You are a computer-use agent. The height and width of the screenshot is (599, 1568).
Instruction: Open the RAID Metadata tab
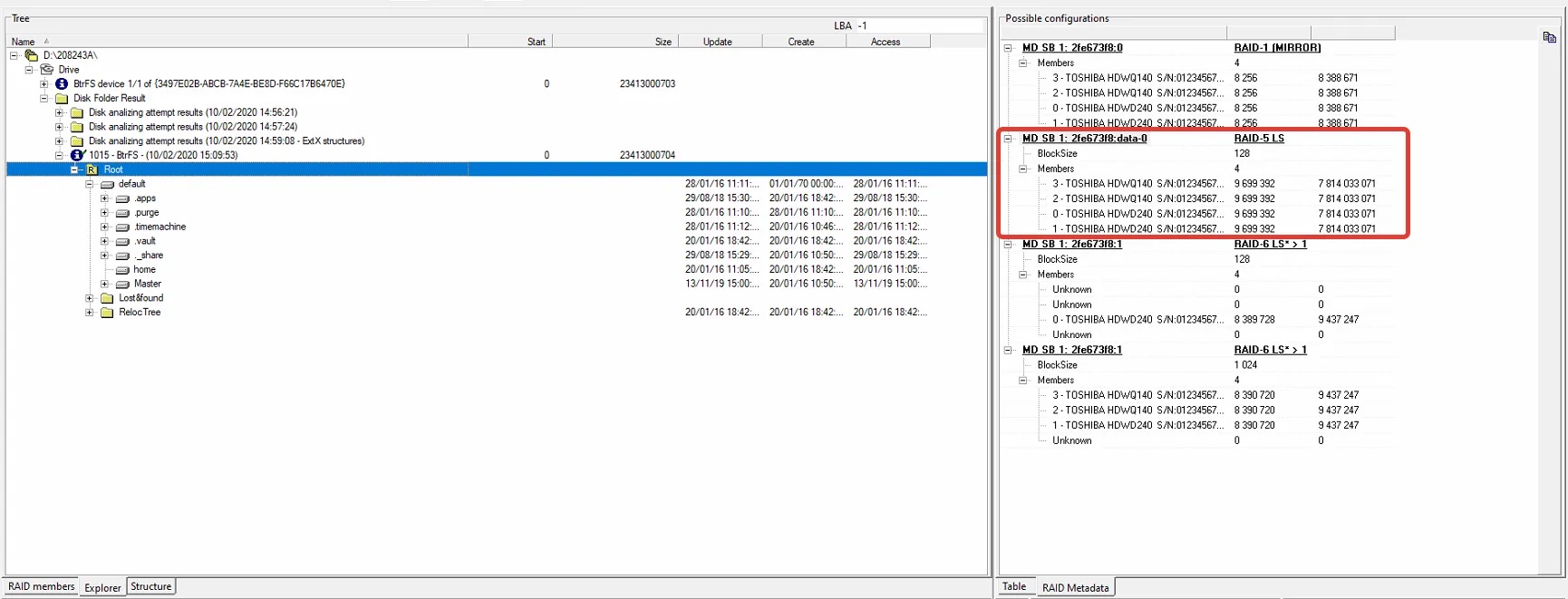point(1075,587)
